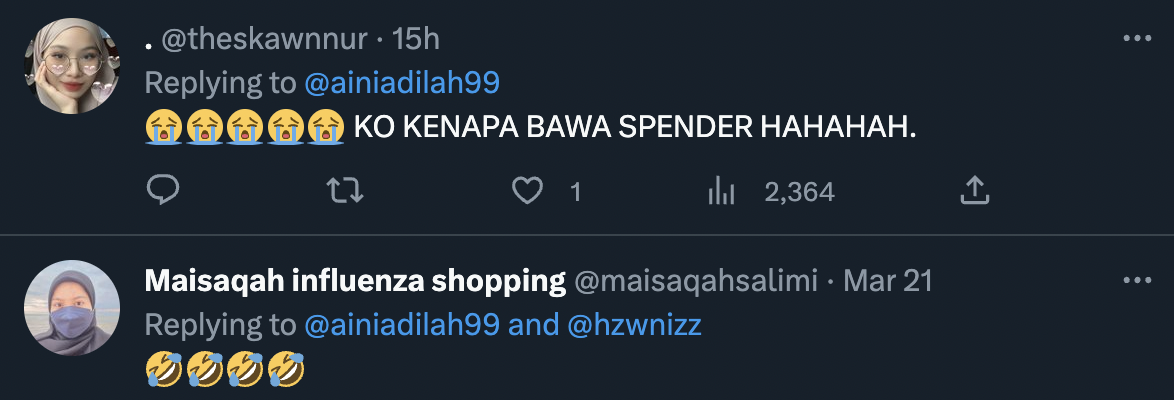Reply to the theskawnnur tweet

point(162,192)
